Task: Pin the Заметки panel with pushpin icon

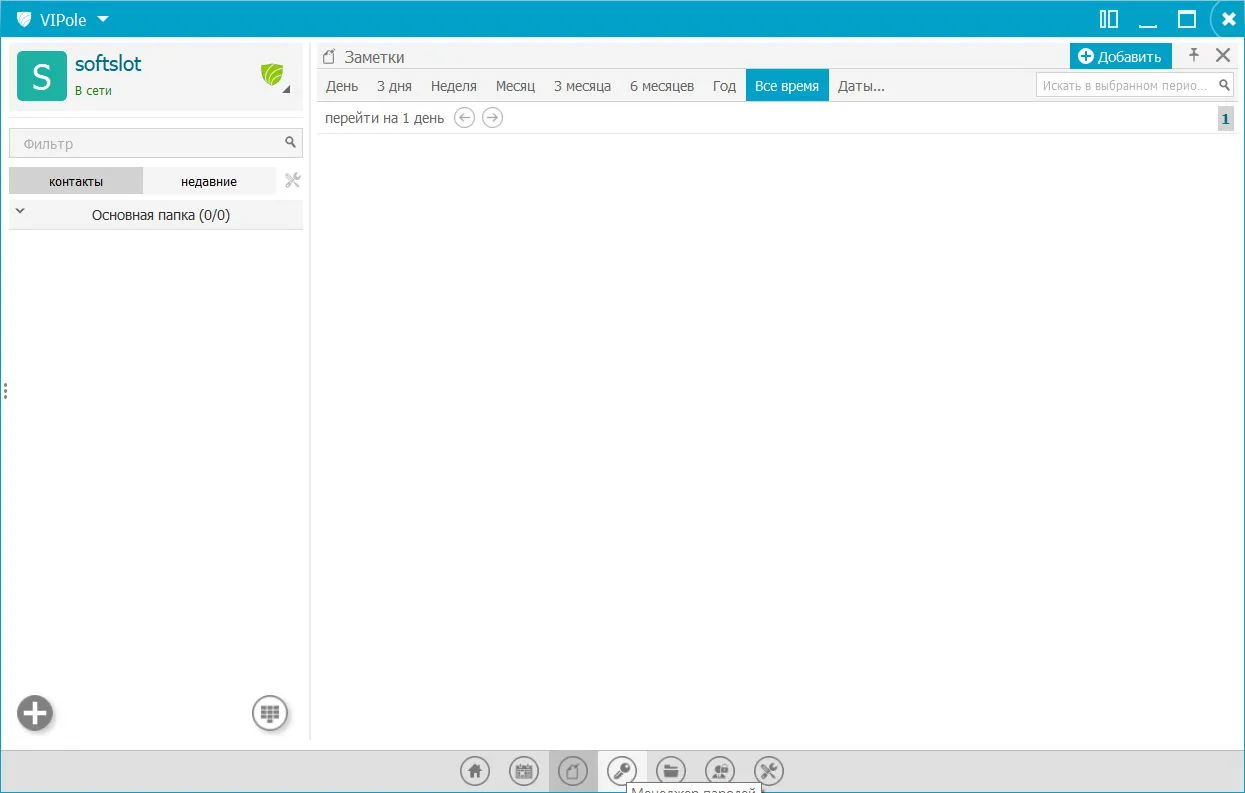Action: (x=1193, y=56)
